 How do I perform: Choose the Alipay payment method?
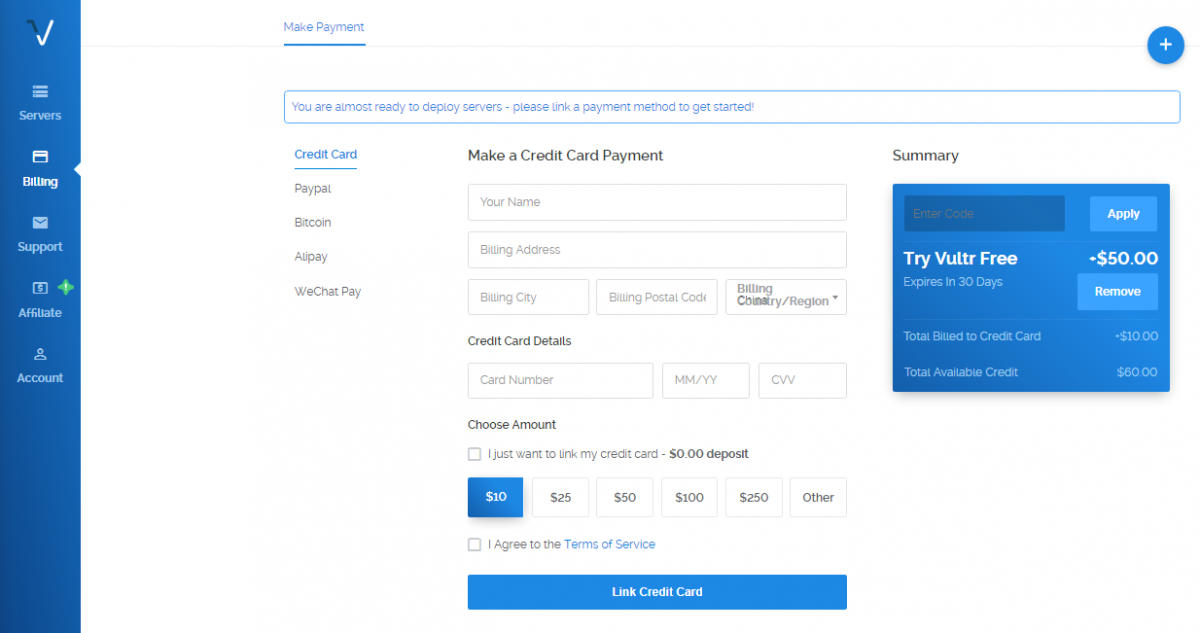coord(310,257)
